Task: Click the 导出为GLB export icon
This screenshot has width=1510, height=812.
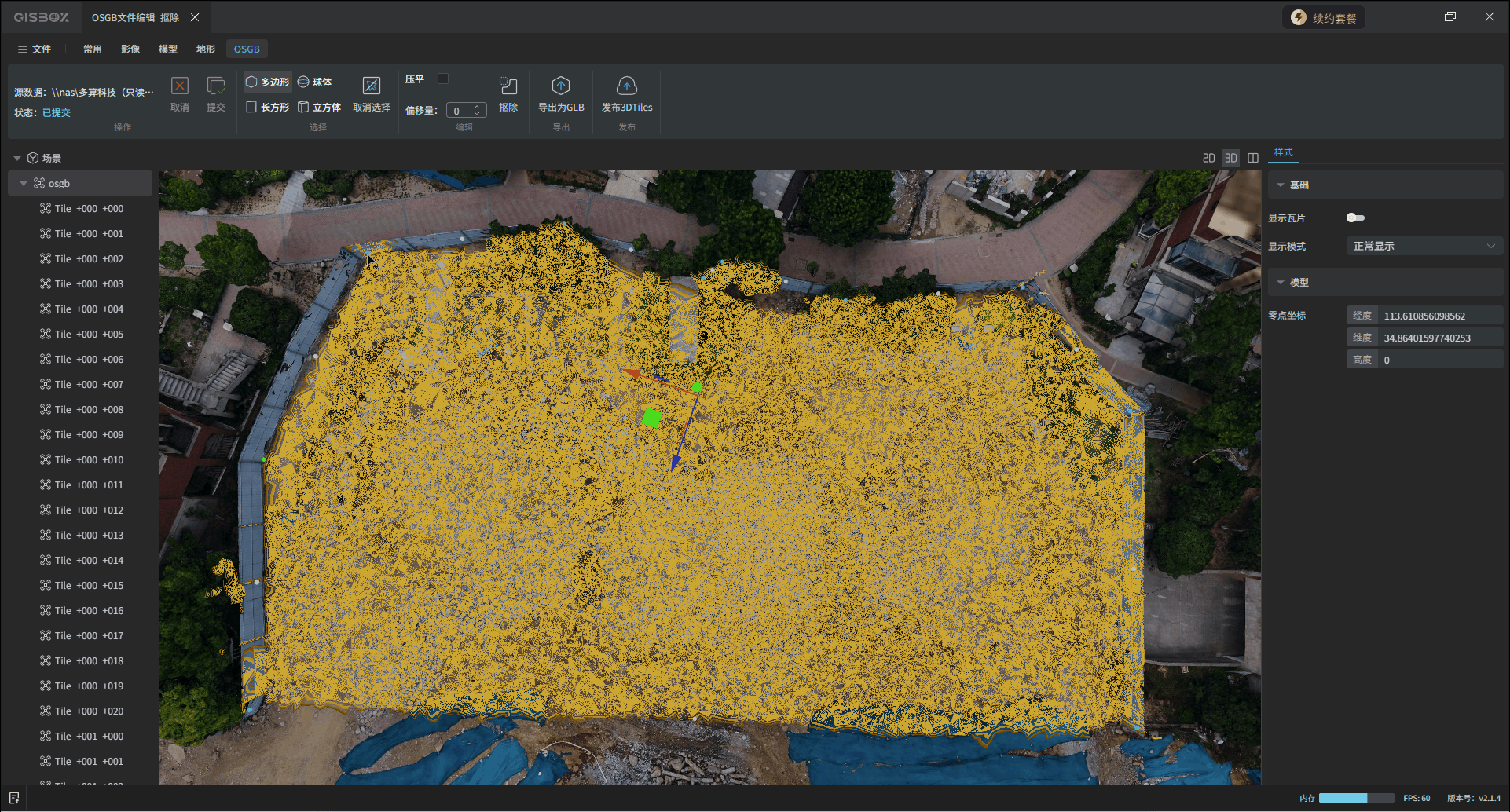Action: tap(560, 86)
